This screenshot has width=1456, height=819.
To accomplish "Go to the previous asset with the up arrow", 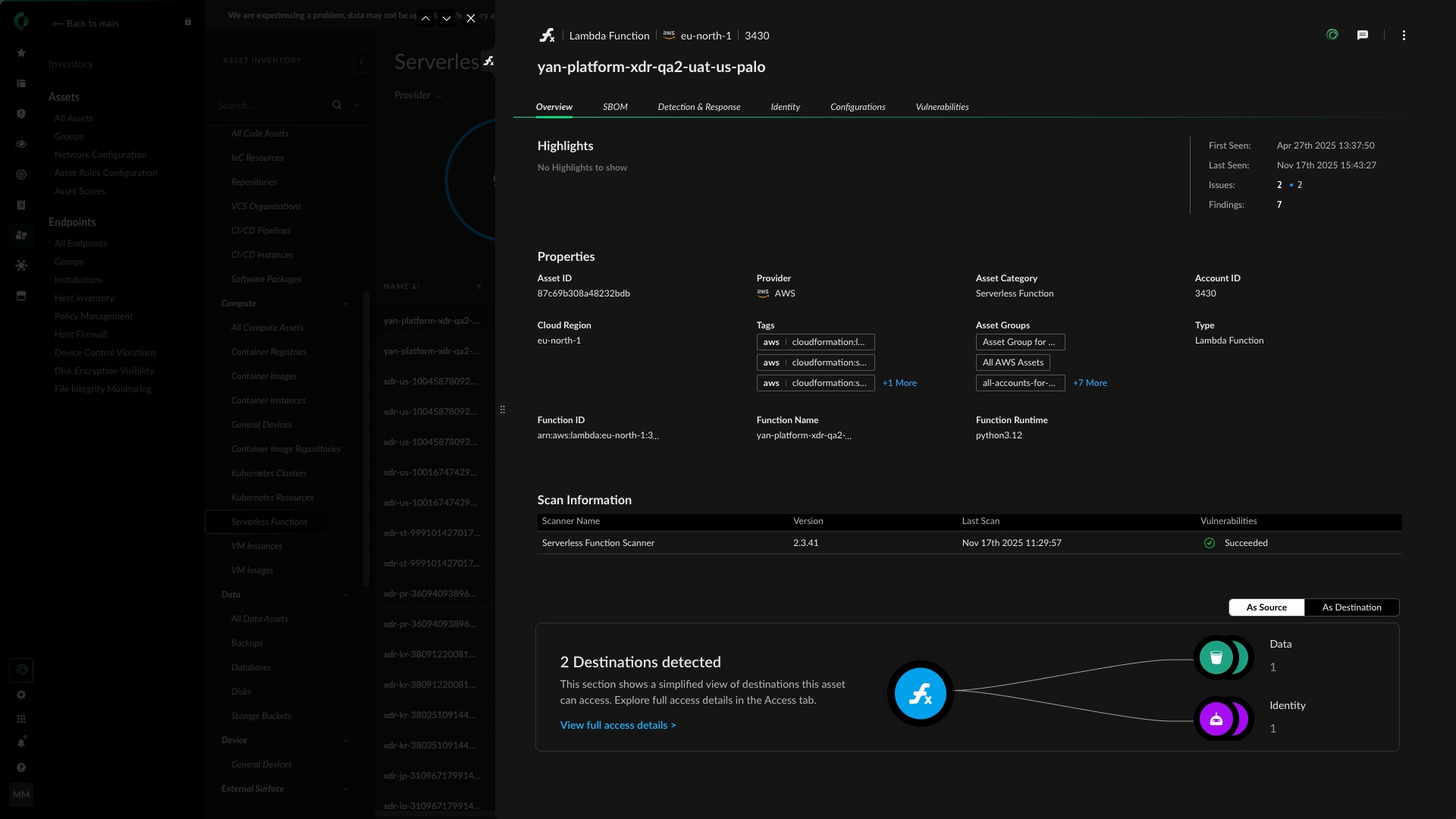I will (x=425, y=18).
